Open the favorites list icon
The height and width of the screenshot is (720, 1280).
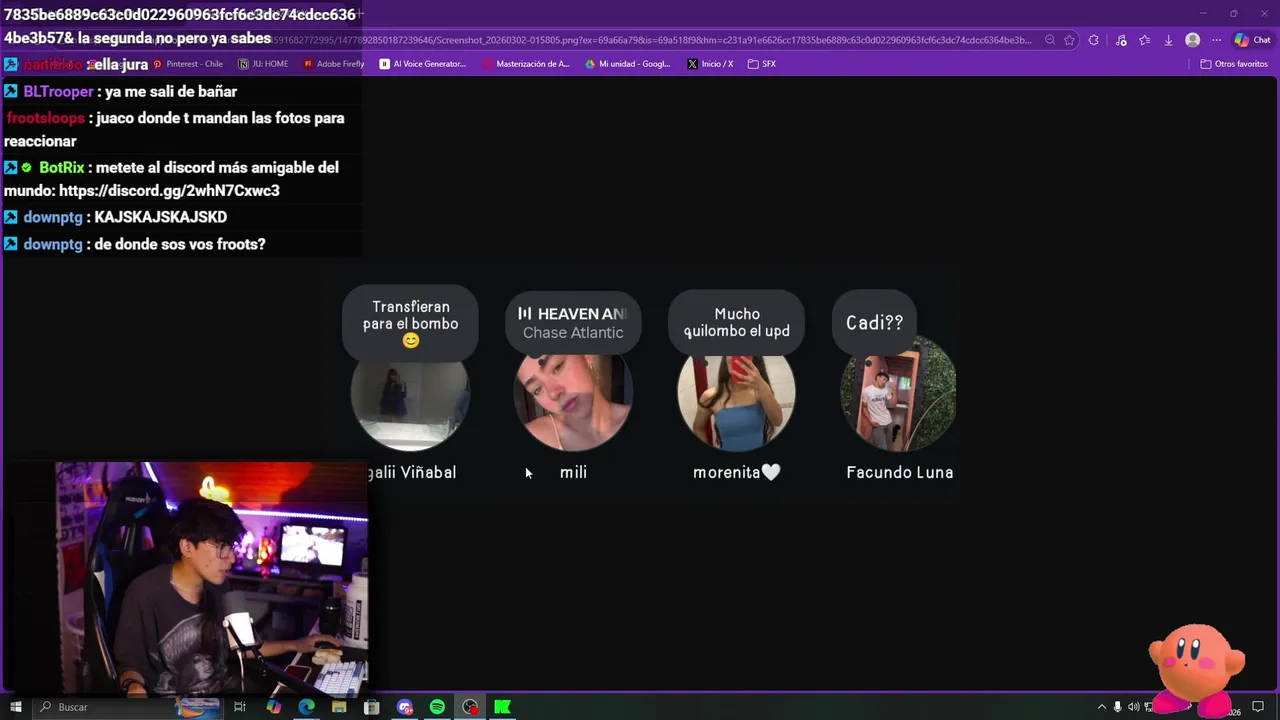coord(1145,40)
